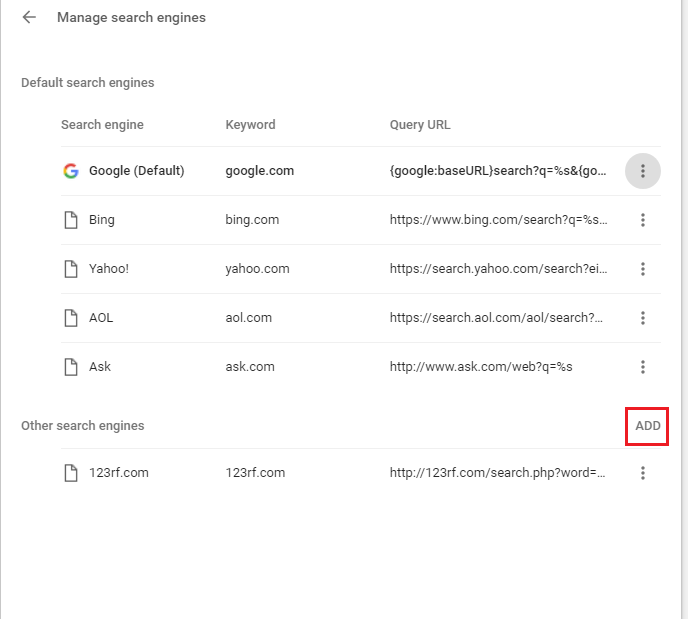688x619 pixels.
Task: Open more actions menu for Bing
Action: point(642,220)
